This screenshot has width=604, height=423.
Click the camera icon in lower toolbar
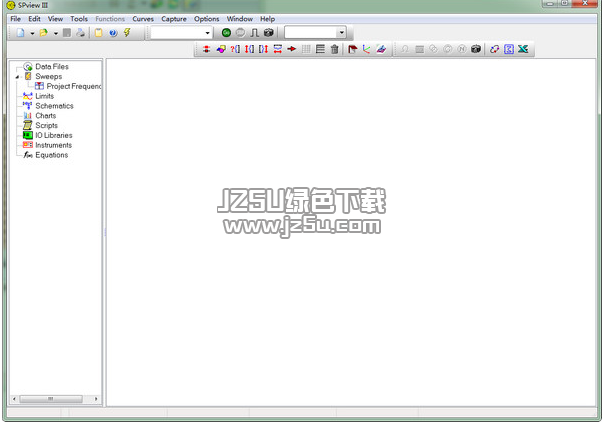tap(476, 49)
